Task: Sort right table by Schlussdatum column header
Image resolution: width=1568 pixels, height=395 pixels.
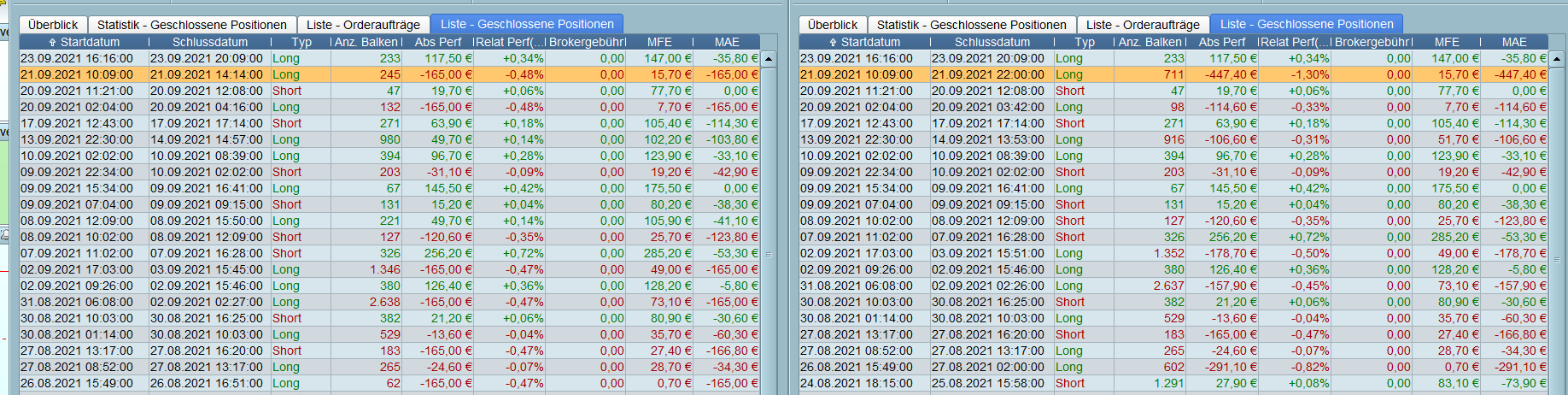Action: tap(992, 42)
